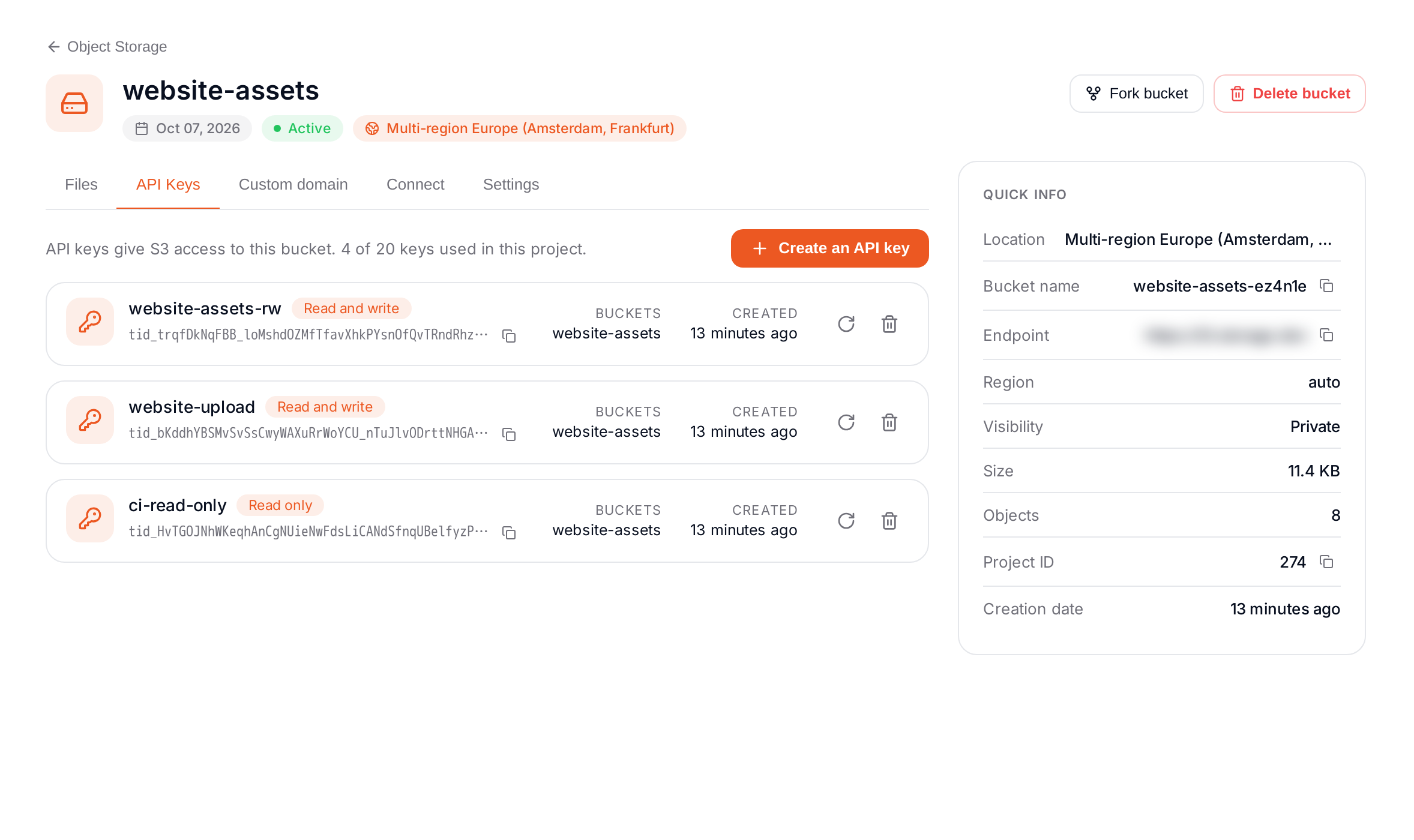Delete the website-assets-rw API key
Screen dimensions: 1414x840
(x=889, y=324)
